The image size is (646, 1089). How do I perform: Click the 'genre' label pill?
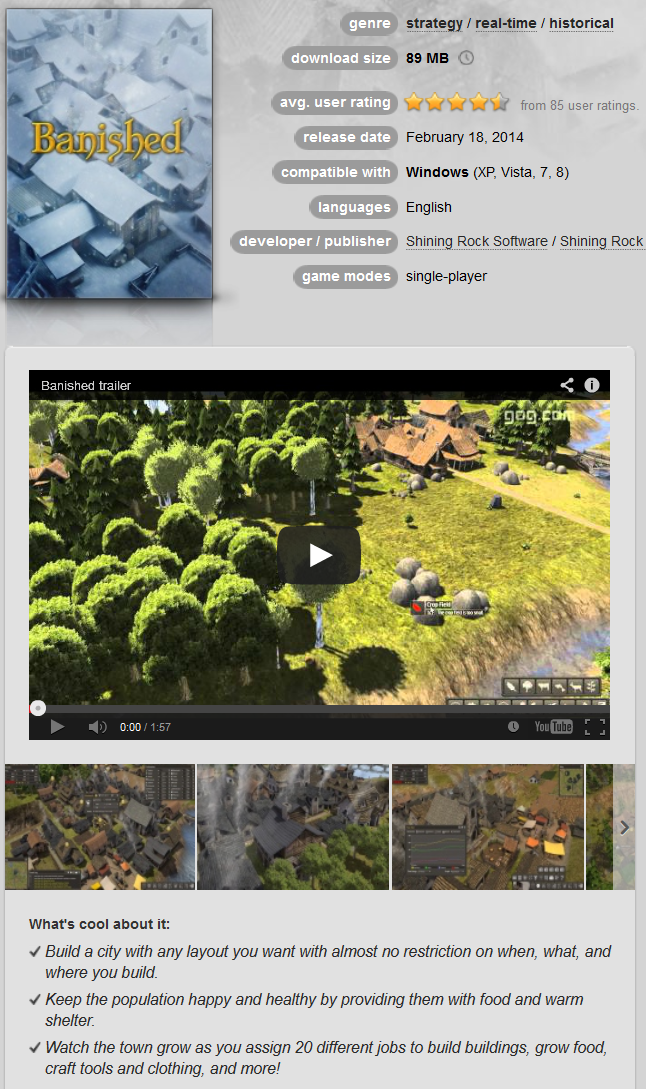(370, 24)
